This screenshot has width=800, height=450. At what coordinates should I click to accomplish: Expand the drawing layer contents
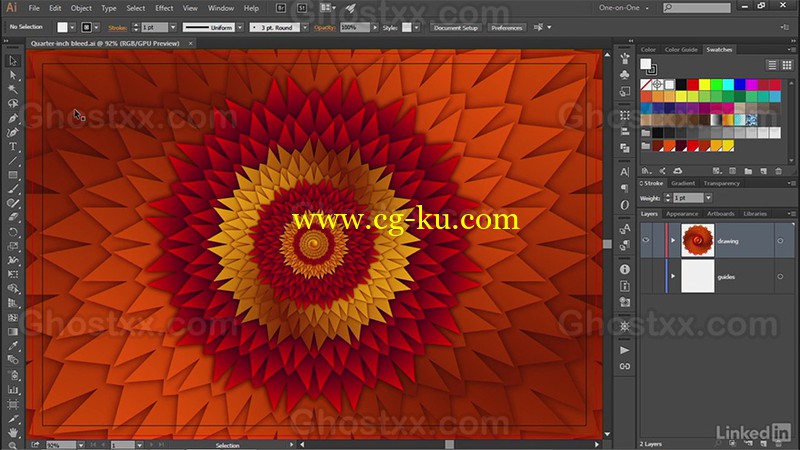click(673, 240)
